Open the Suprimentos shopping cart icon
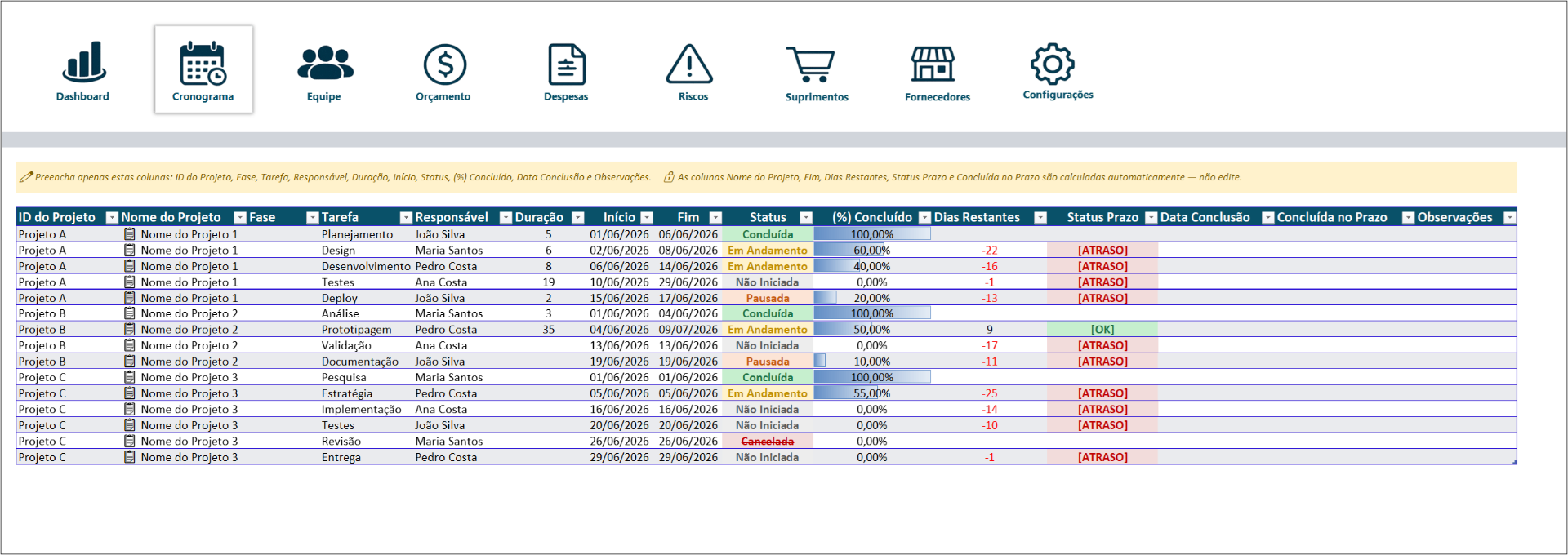Viewport: 1568px width, 555px height. (811, 64)
